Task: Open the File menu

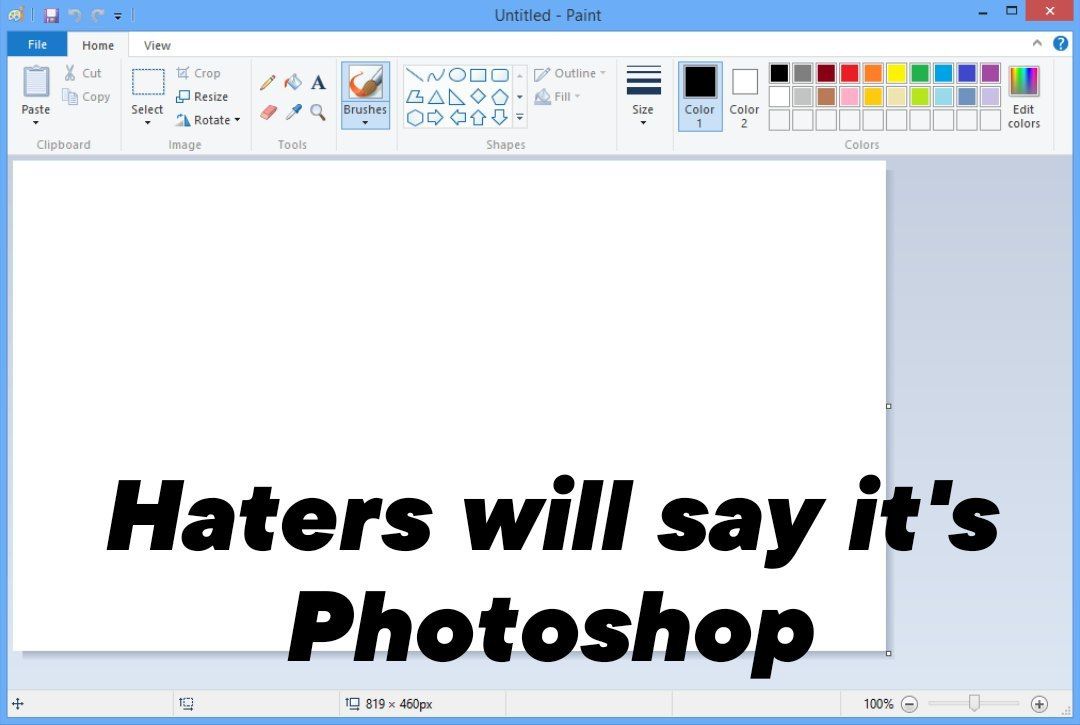Action: click(37, 44)
